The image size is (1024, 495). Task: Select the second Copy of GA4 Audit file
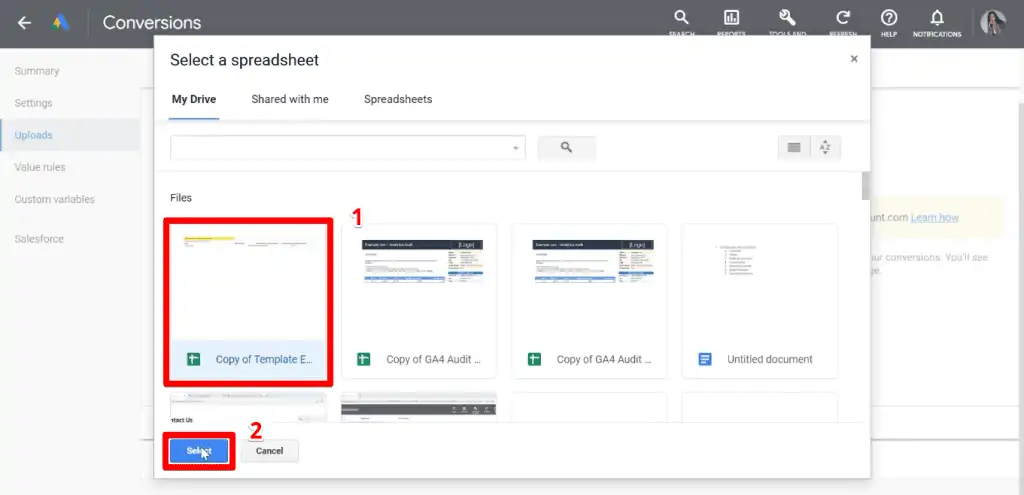coord(589,302)
